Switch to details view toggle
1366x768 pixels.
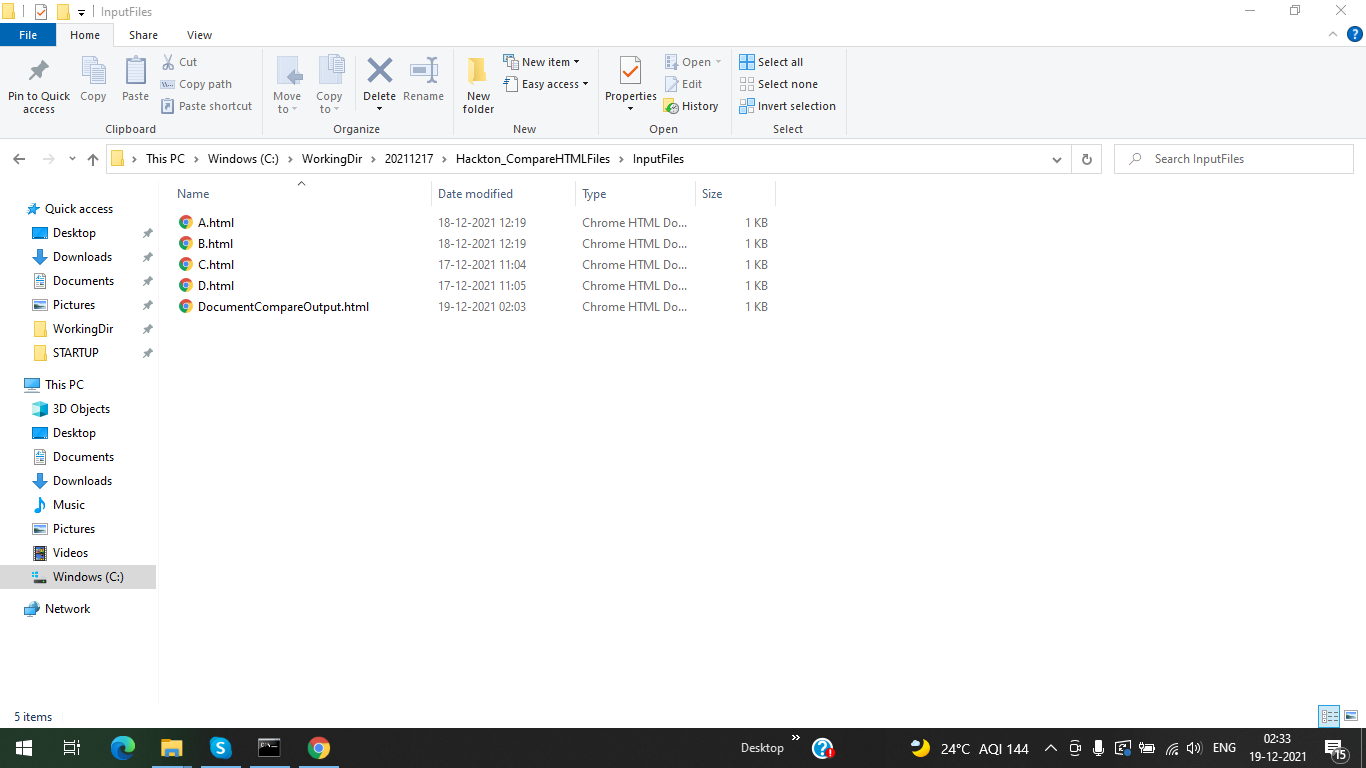[1329, 716]
